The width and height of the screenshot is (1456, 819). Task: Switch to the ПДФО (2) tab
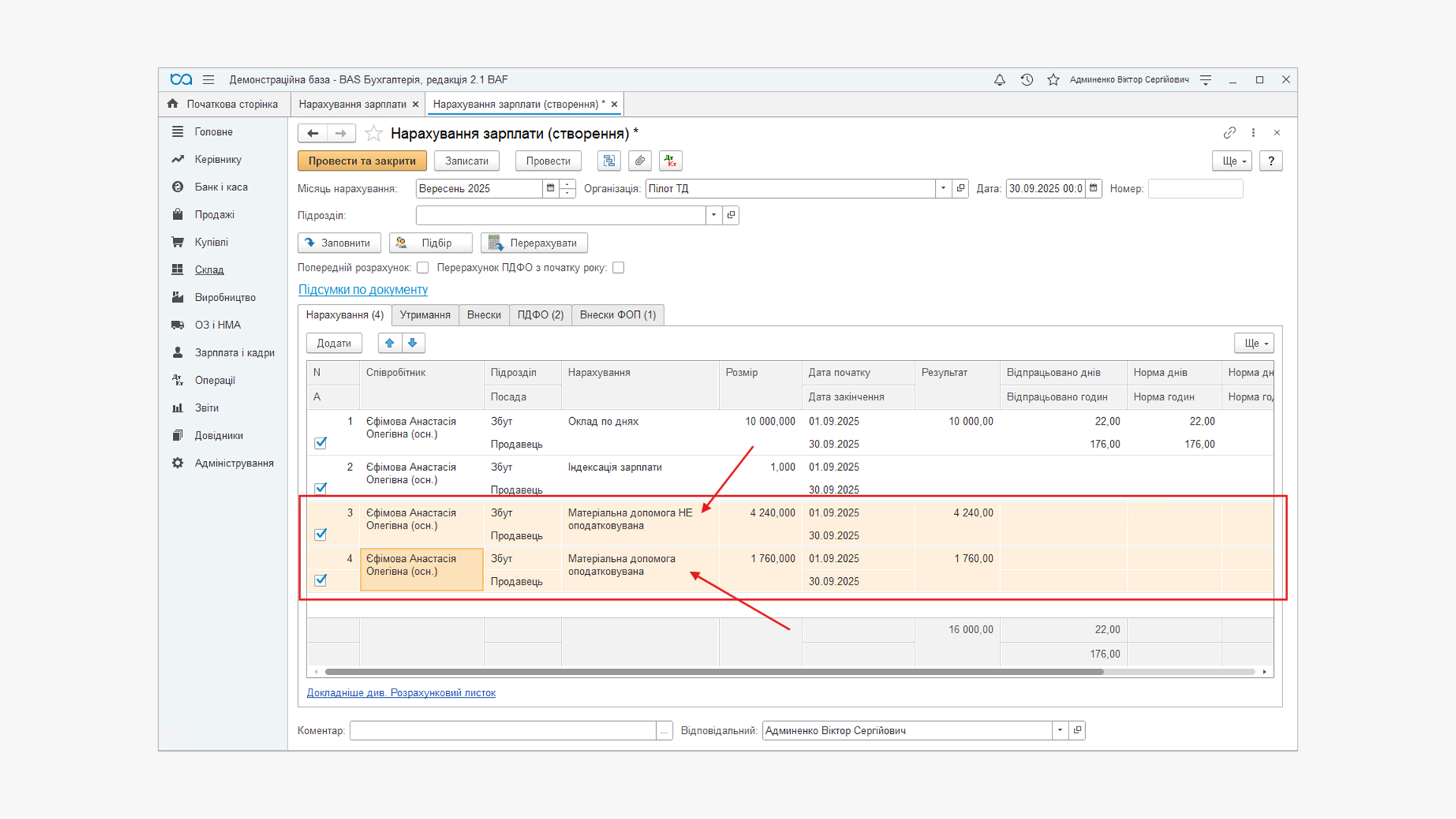tap(540, 315)
